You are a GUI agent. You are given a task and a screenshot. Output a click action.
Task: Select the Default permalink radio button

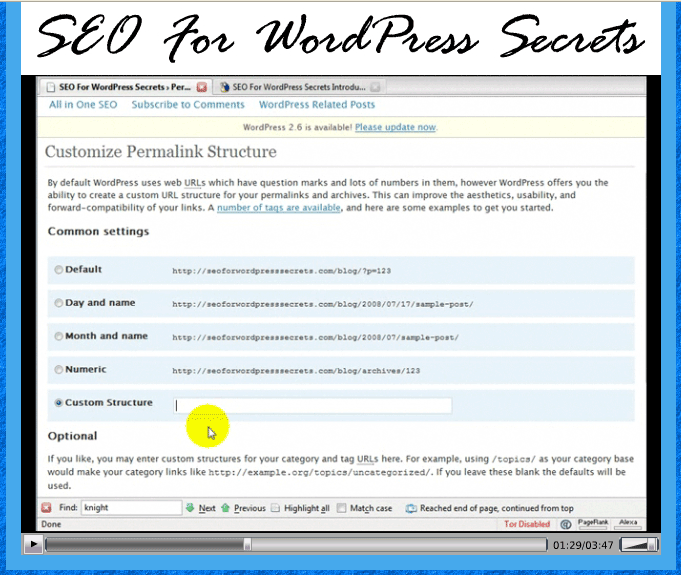coord(59,270)
